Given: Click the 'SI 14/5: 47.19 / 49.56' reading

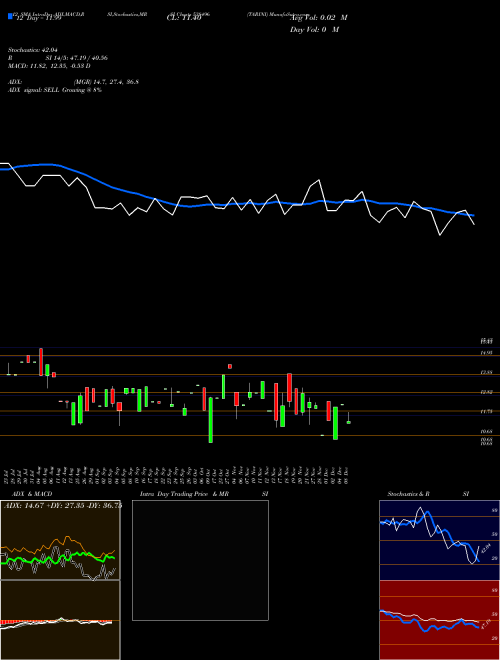Looking at the screenshot, I should tap(77, 58).
